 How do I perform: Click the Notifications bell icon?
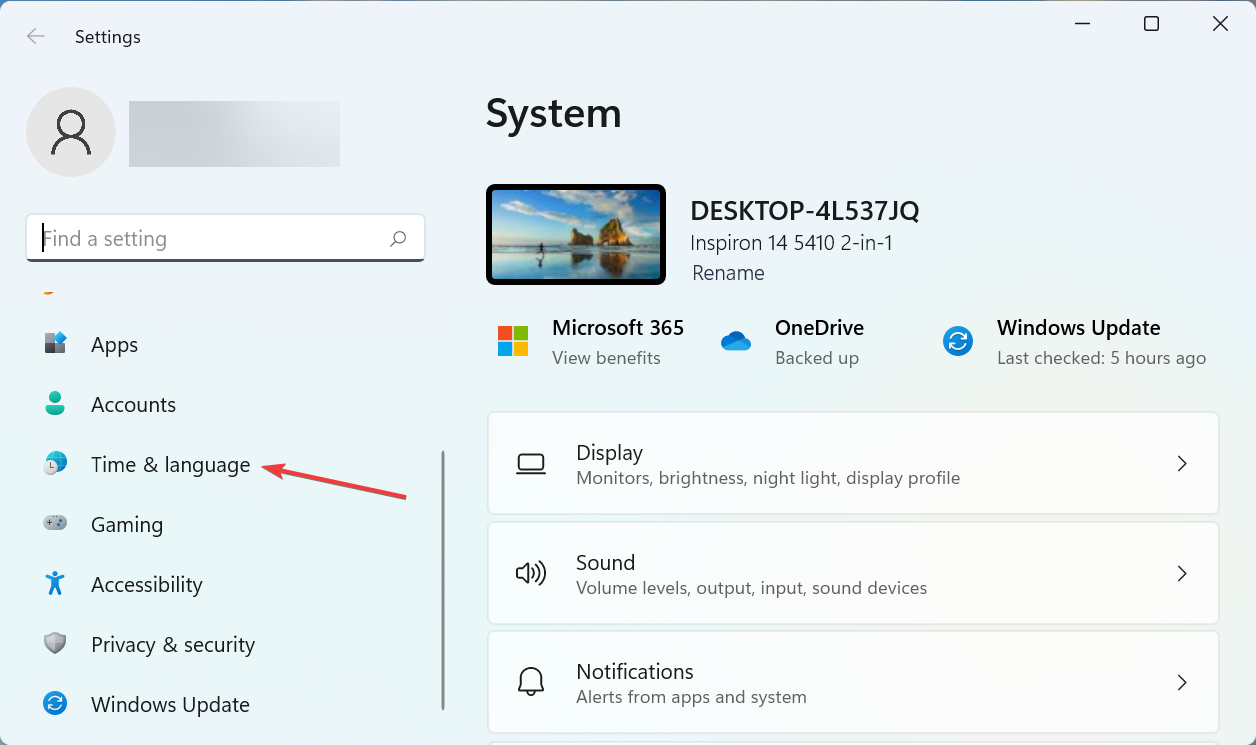point(531,682)
